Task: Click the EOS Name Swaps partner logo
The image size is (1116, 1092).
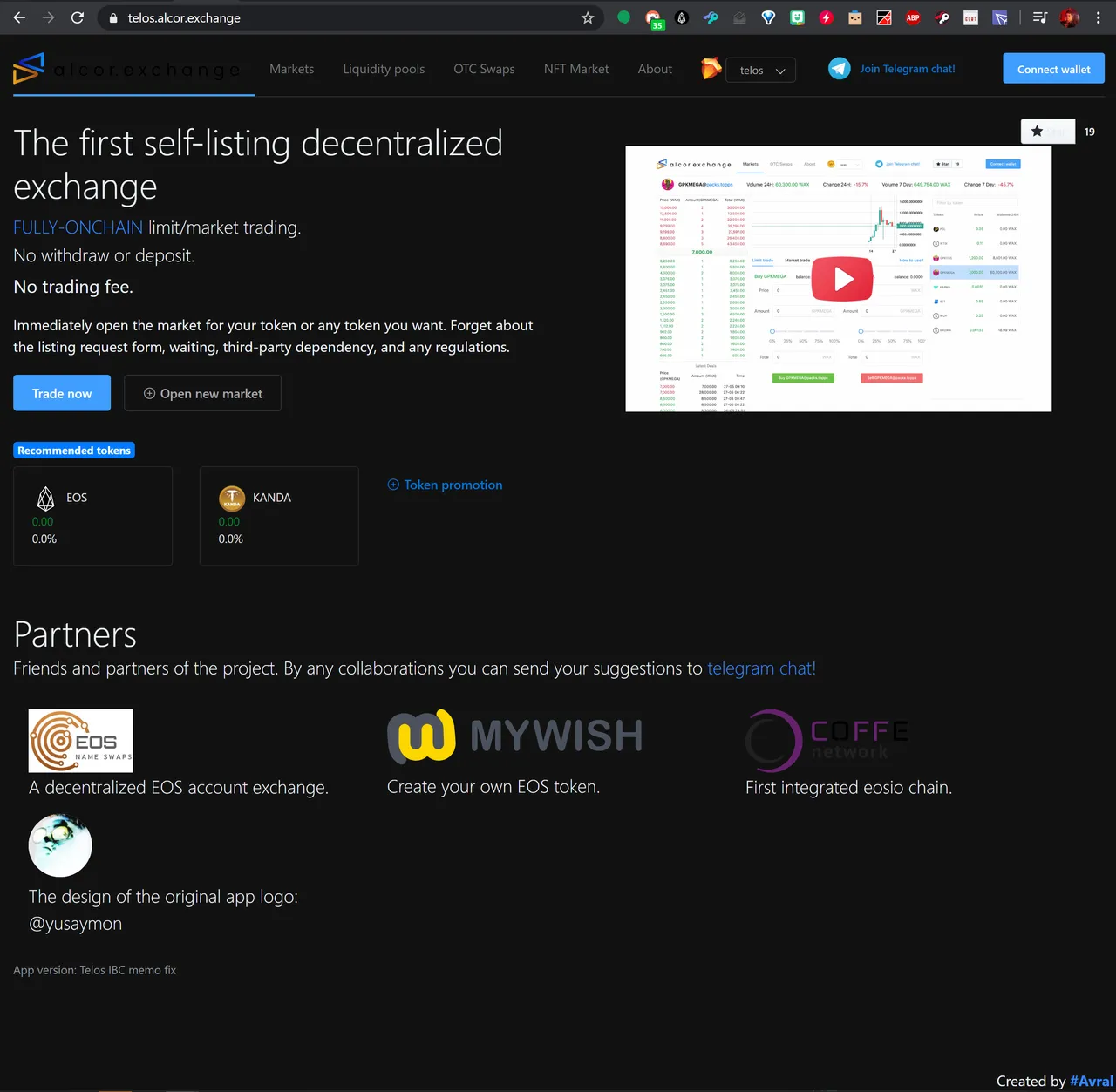Action: 81,741
